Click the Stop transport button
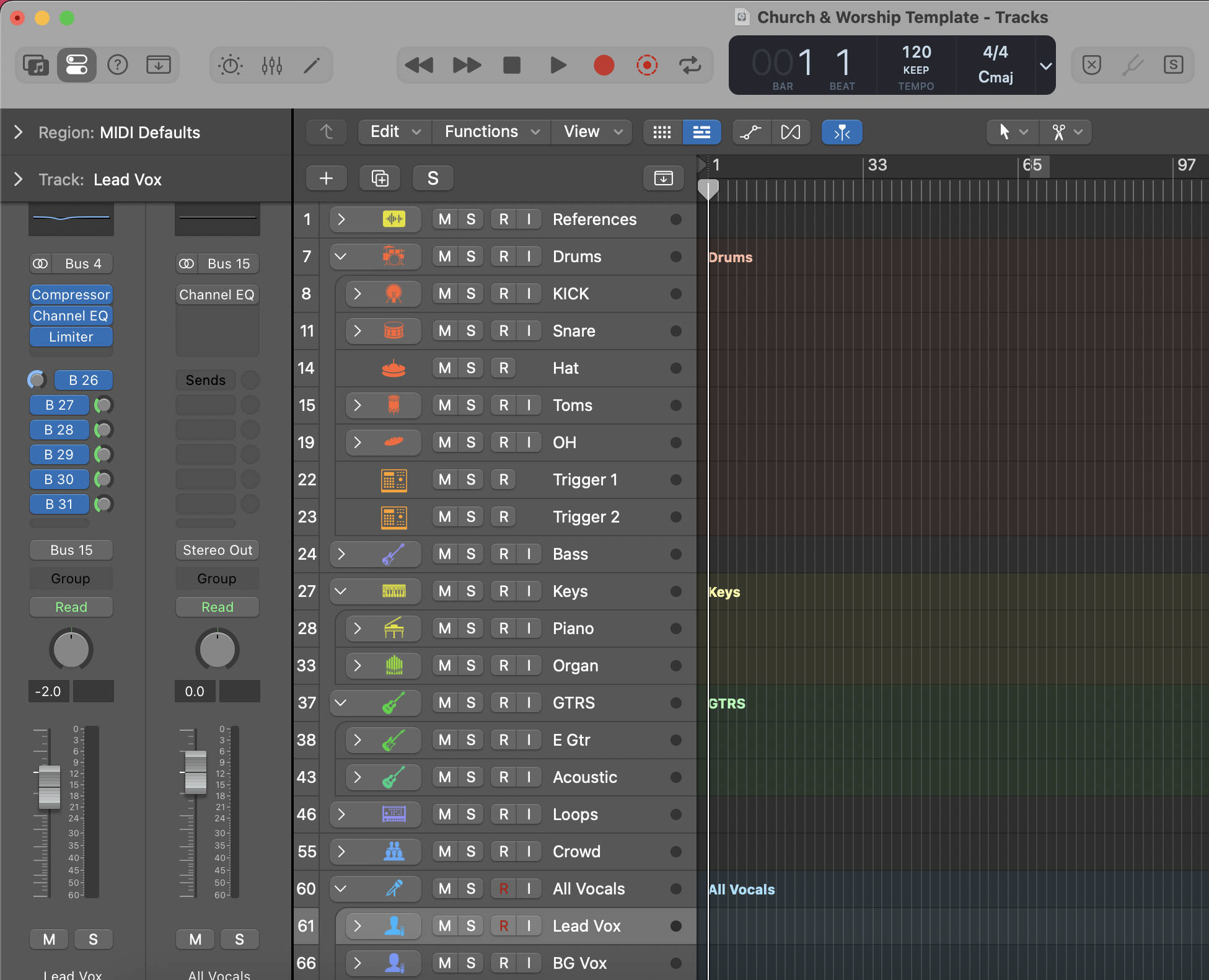Viewport: 1209px width, 980px height. [x=512, y=65]
